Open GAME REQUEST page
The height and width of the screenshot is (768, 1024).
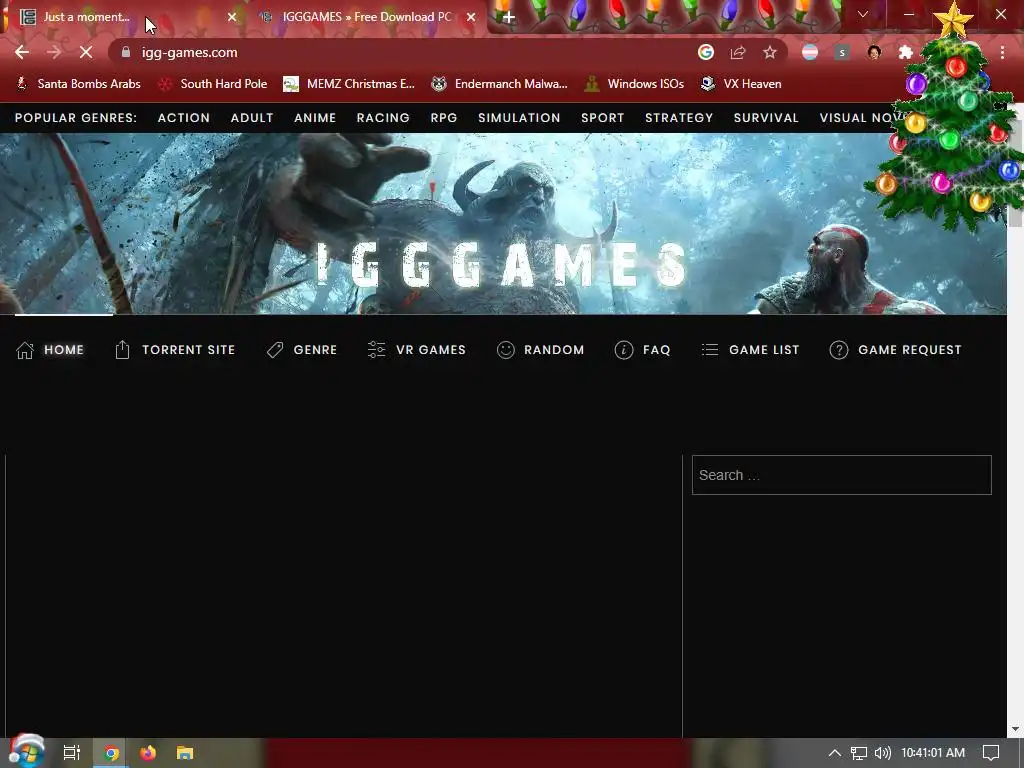point(895,350)
